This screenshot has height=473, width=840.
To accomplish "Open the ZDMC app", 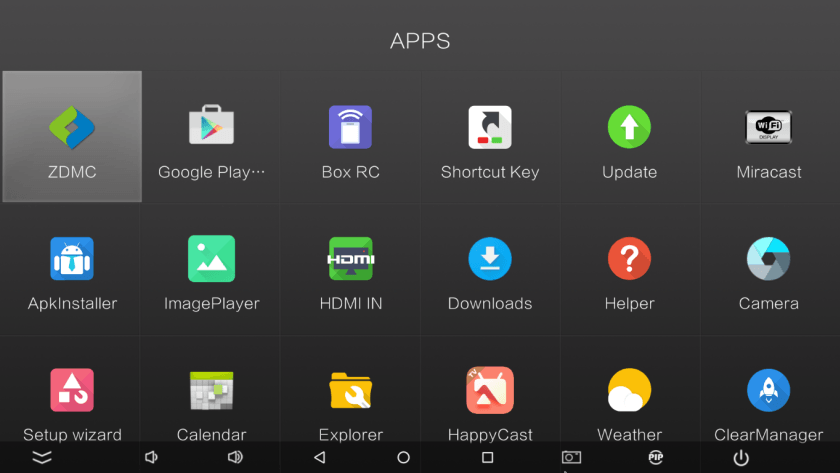I will tap(72, 137).
